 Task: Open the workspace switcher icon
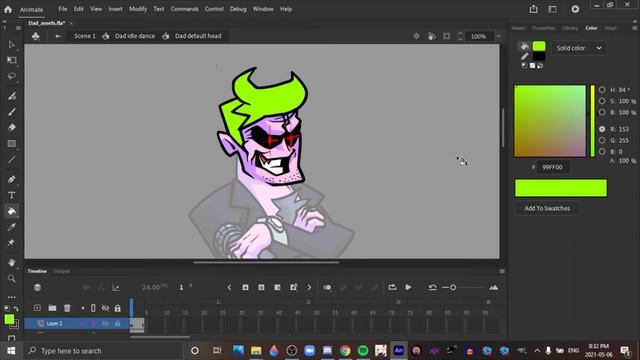point(552,9)
